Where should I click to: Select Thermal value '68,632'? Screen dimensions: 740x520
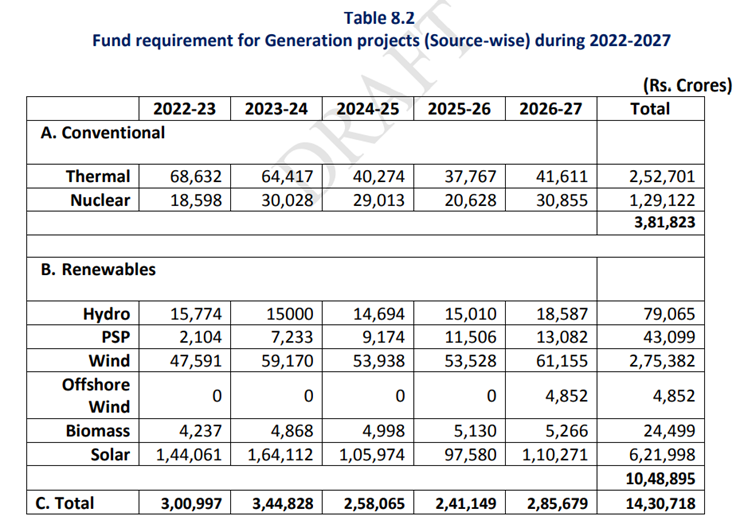[x=196, y=176]
